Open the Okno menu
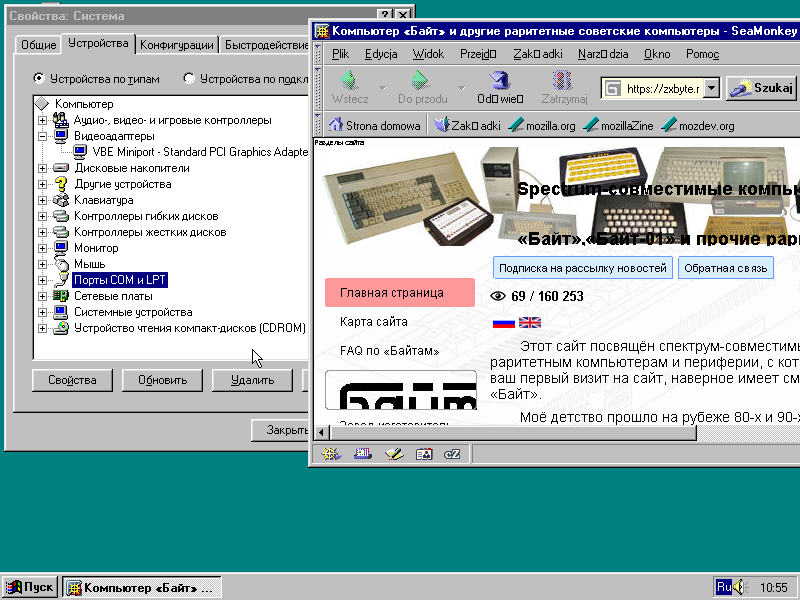This screenshot has height=600, width=800. (657, 54)
